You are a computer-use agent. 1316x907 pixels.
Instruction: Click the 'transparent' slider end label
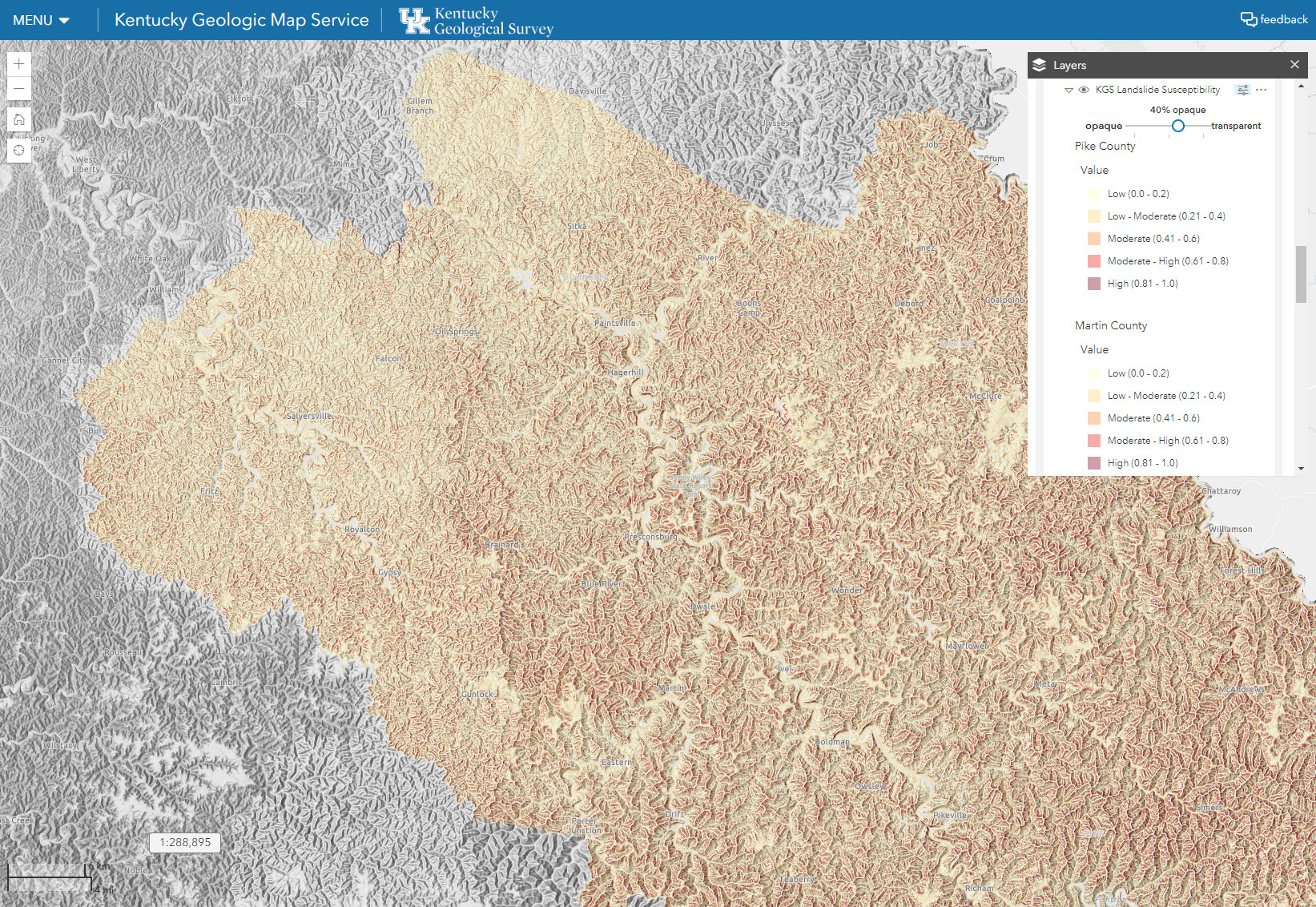click(1236, 126)
